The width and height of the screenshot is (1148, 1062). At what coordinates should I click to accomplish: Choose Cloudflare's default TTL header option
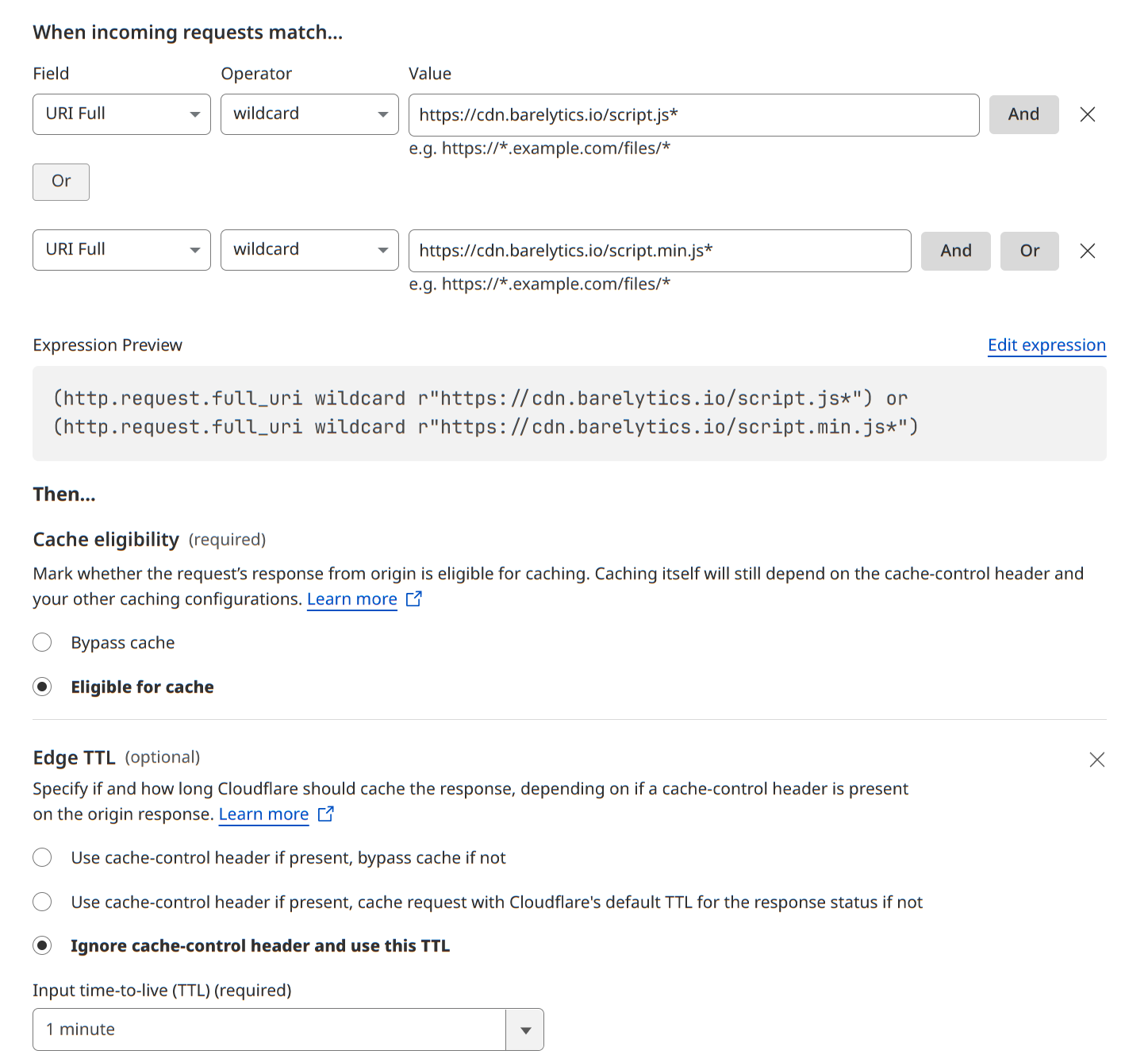coord(42,902)
